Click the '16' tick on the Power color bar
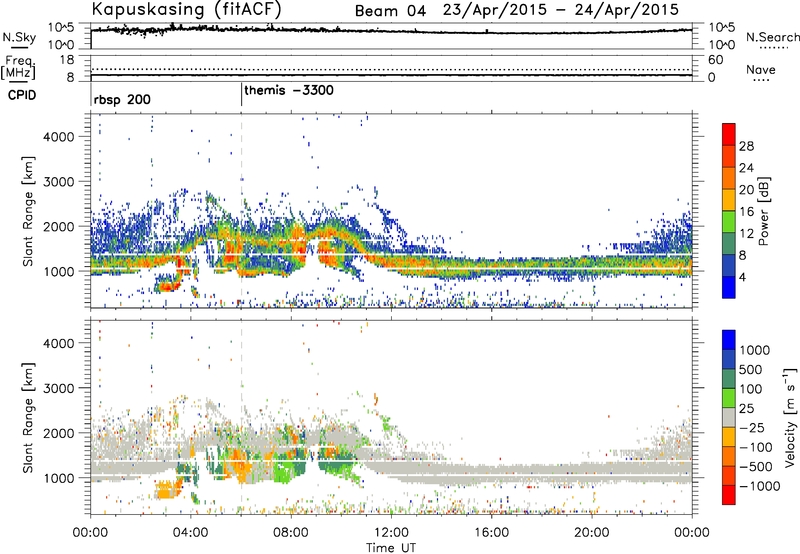800x554 pixels. [x=746, y=212]
